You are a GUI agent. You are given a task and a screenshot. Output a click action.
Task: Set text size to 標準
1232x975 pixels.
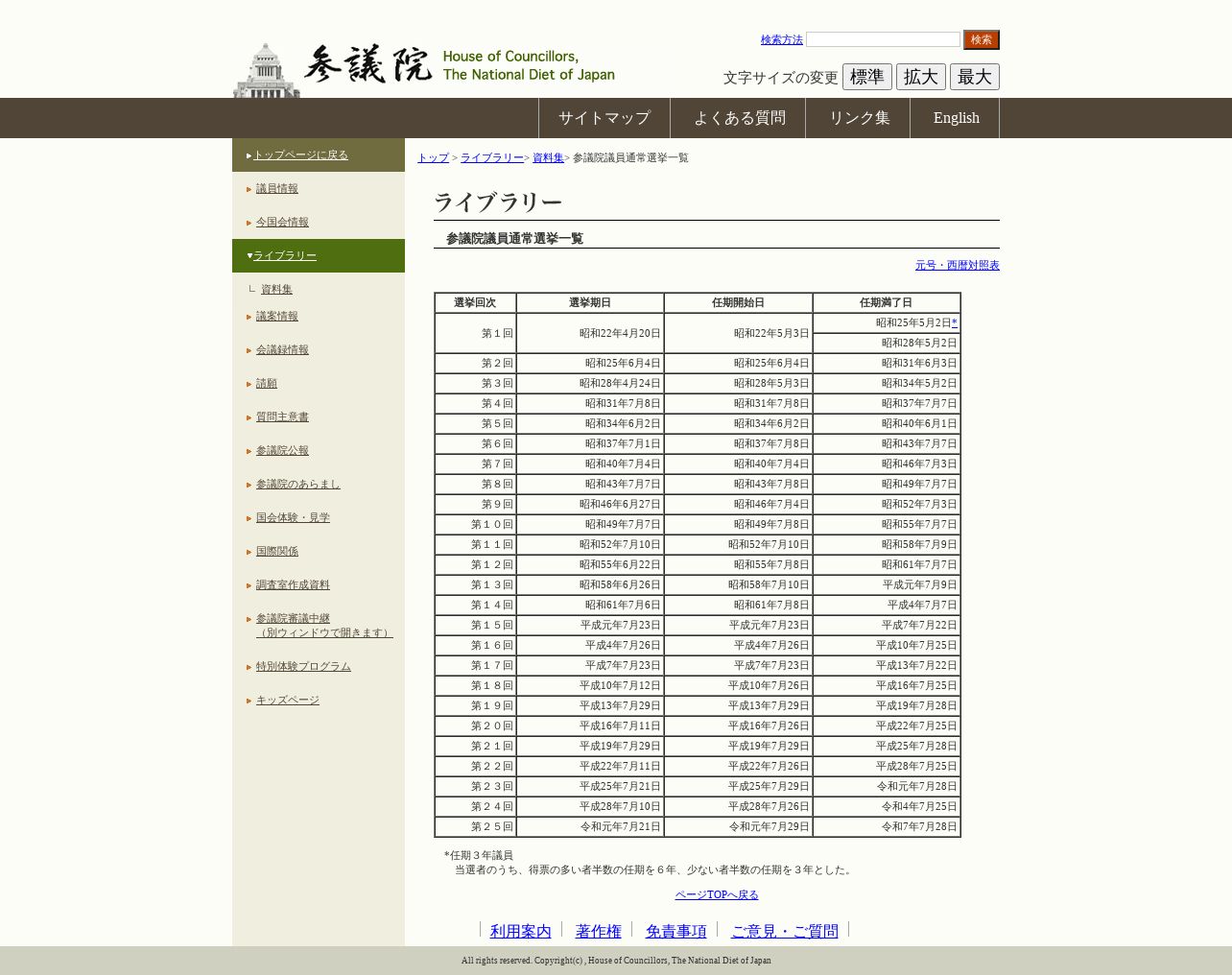coord(866,77)
